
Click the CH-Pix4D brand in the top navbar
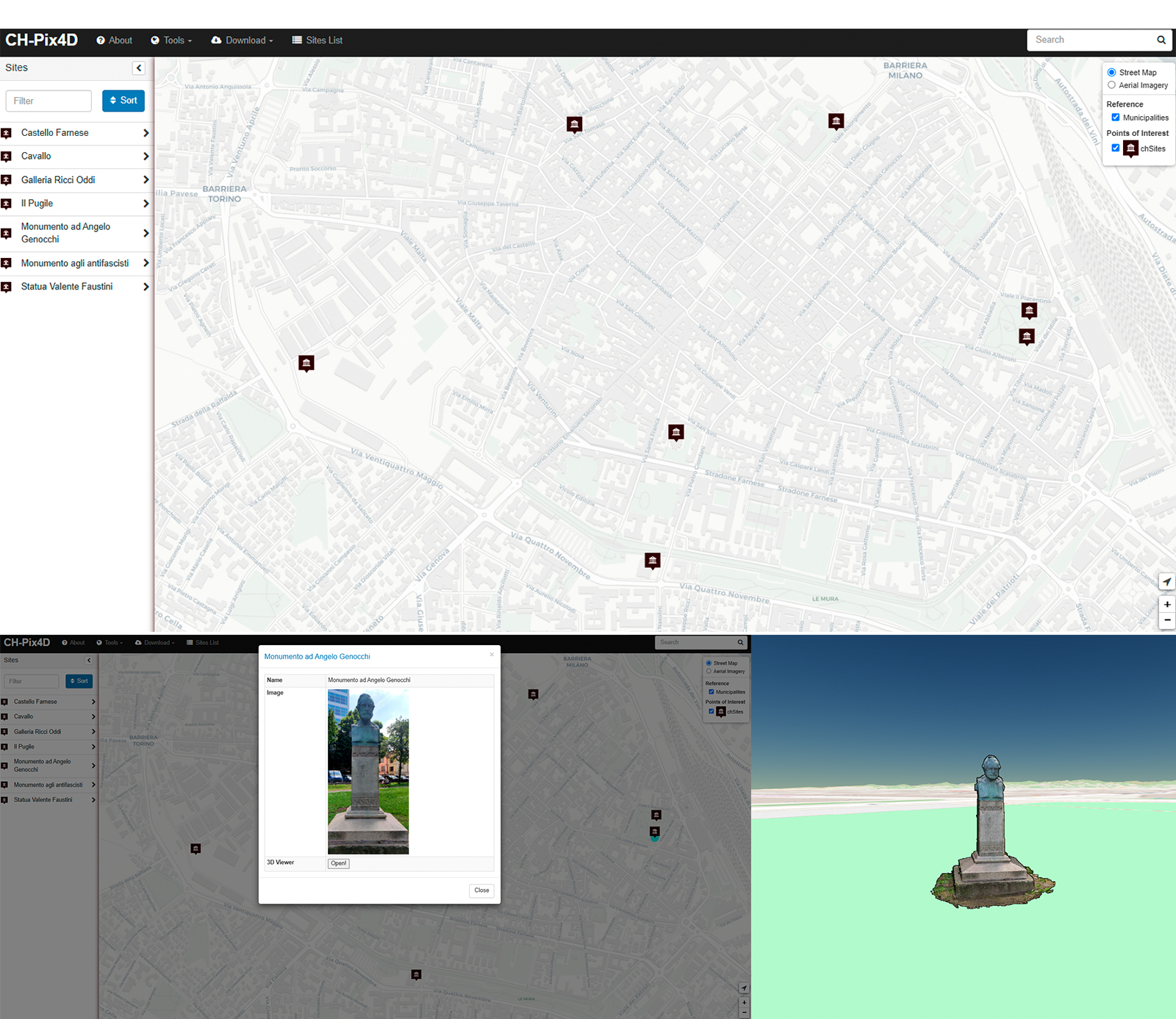click(41, 40)
